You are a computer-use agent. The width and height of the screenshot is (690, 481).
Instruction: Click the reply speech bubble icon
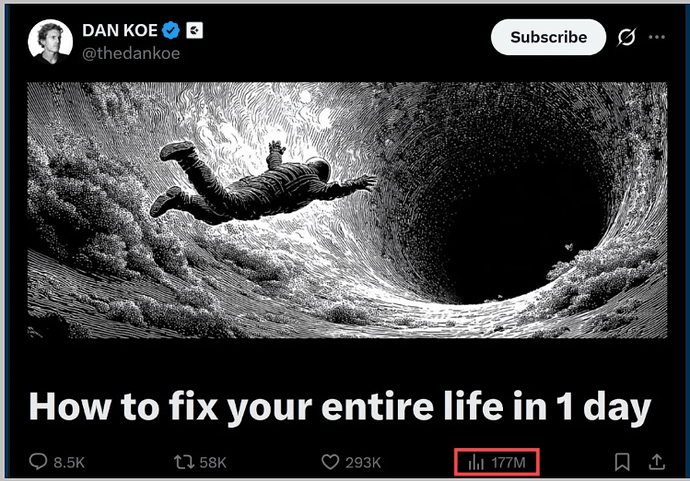point(38,462)
